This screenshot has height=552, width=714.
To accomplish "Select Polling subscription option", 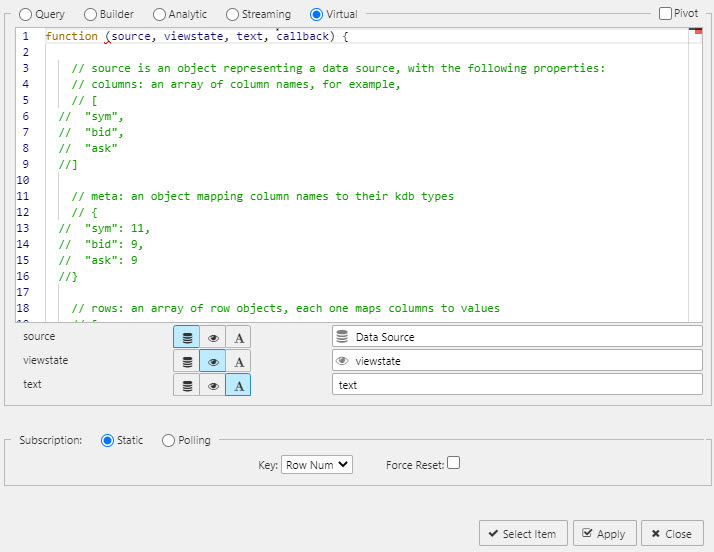I will click(x=168, y=440).
